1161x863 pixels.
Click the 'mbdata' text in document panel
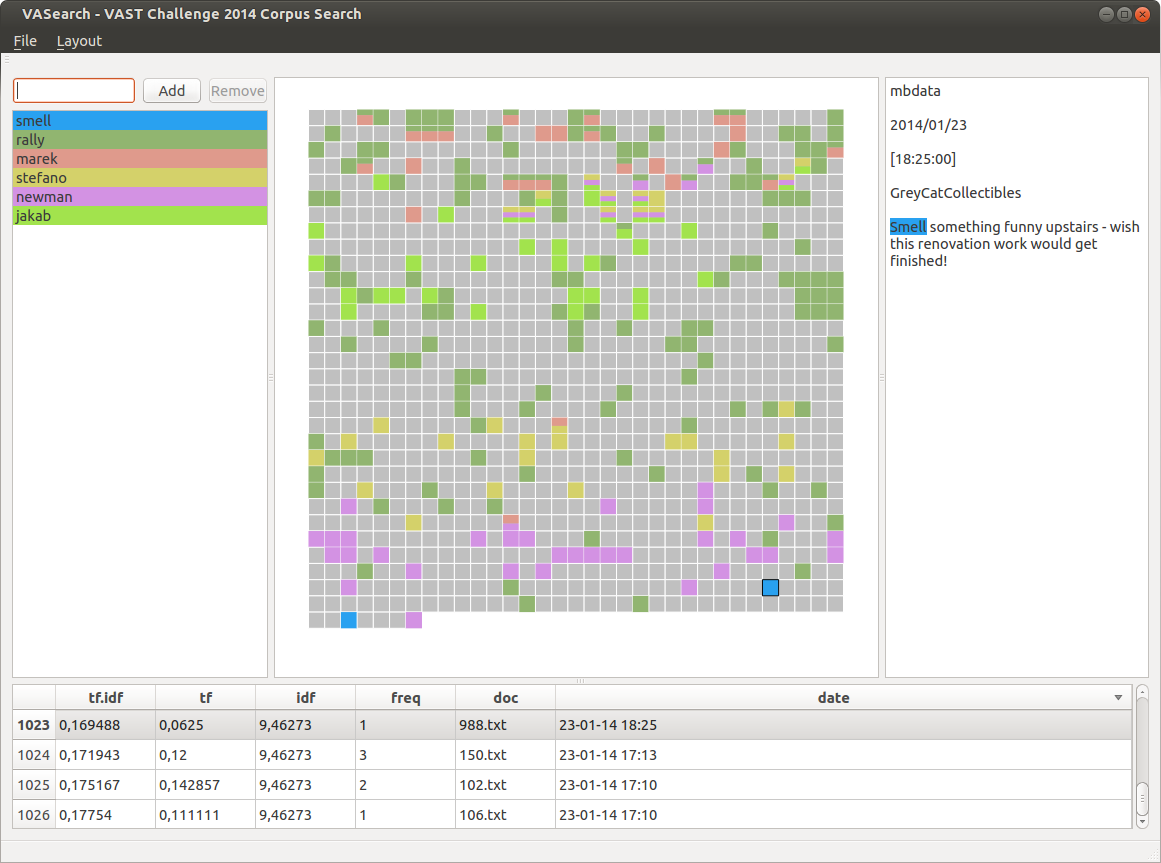tap(915, 91)
